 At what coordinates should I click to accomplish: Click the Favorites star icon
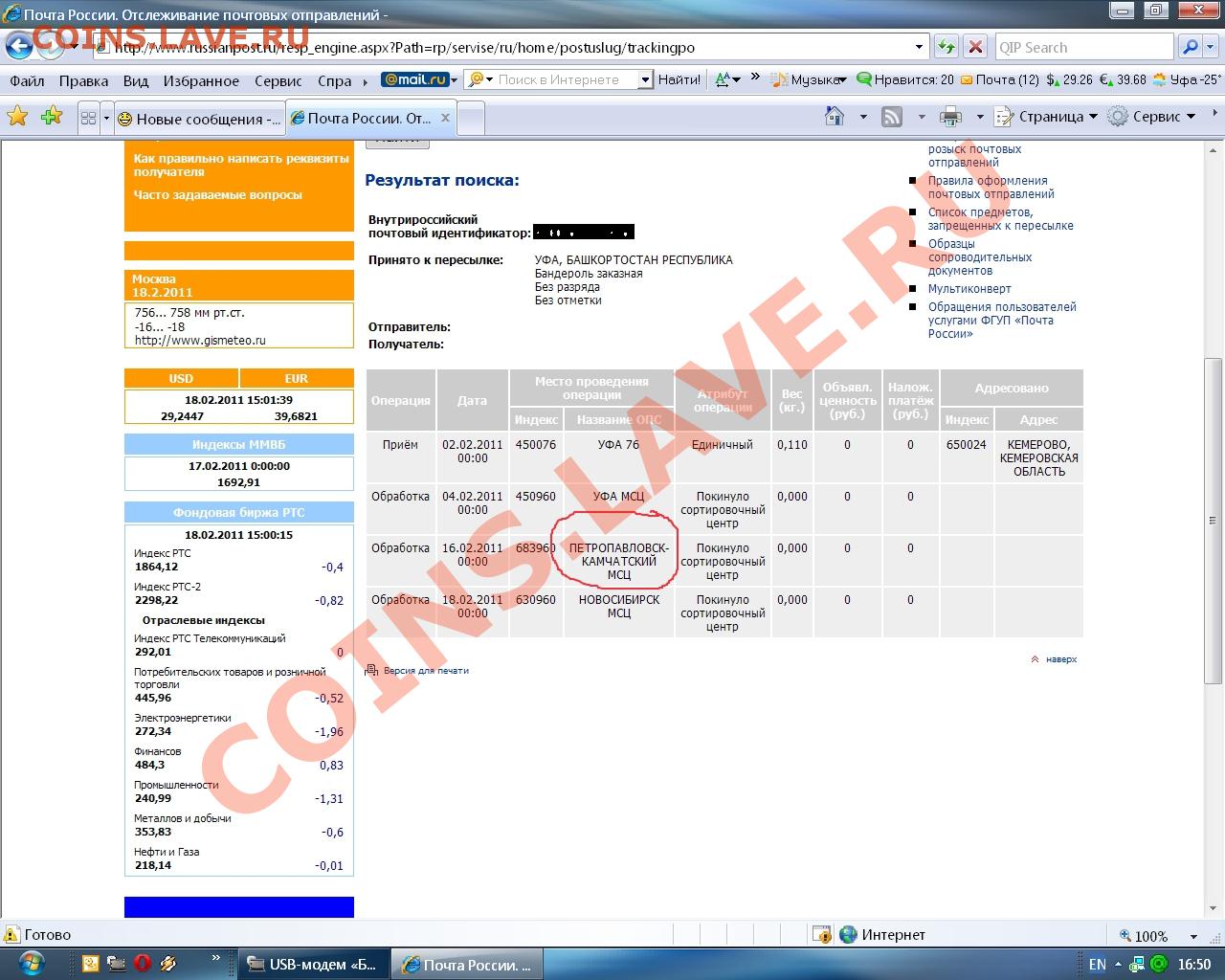coord(17,117)
